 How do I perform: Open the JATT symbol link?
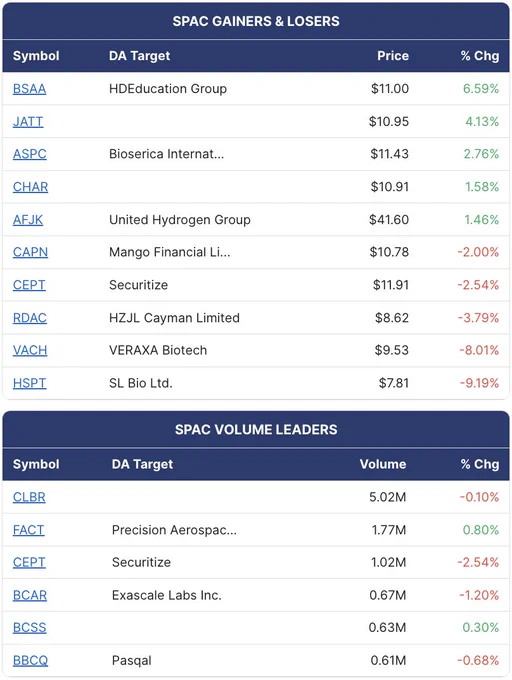(x=28, y=122)
